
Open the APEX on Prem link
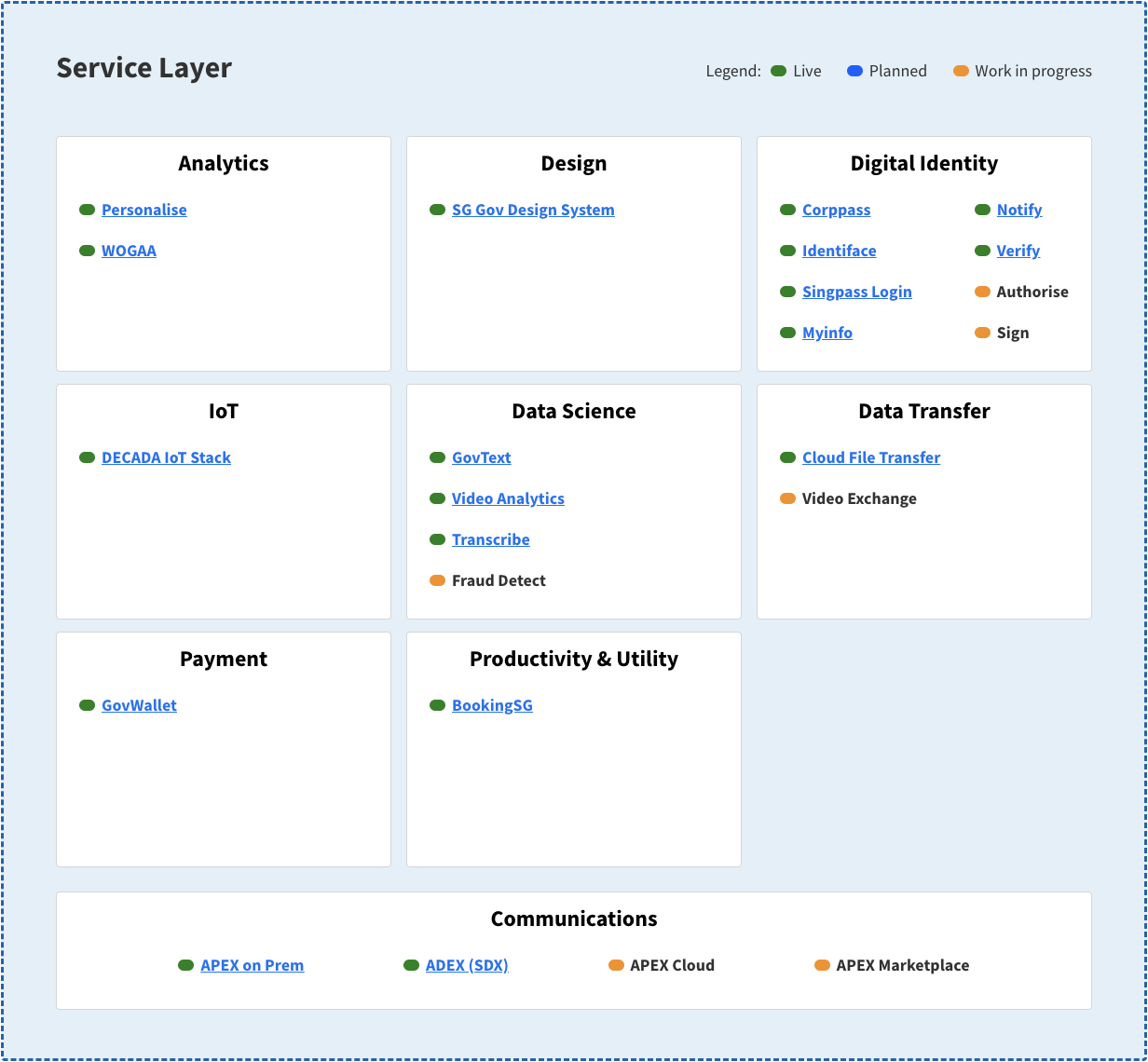pyautogui.click(x=252, y=965)
